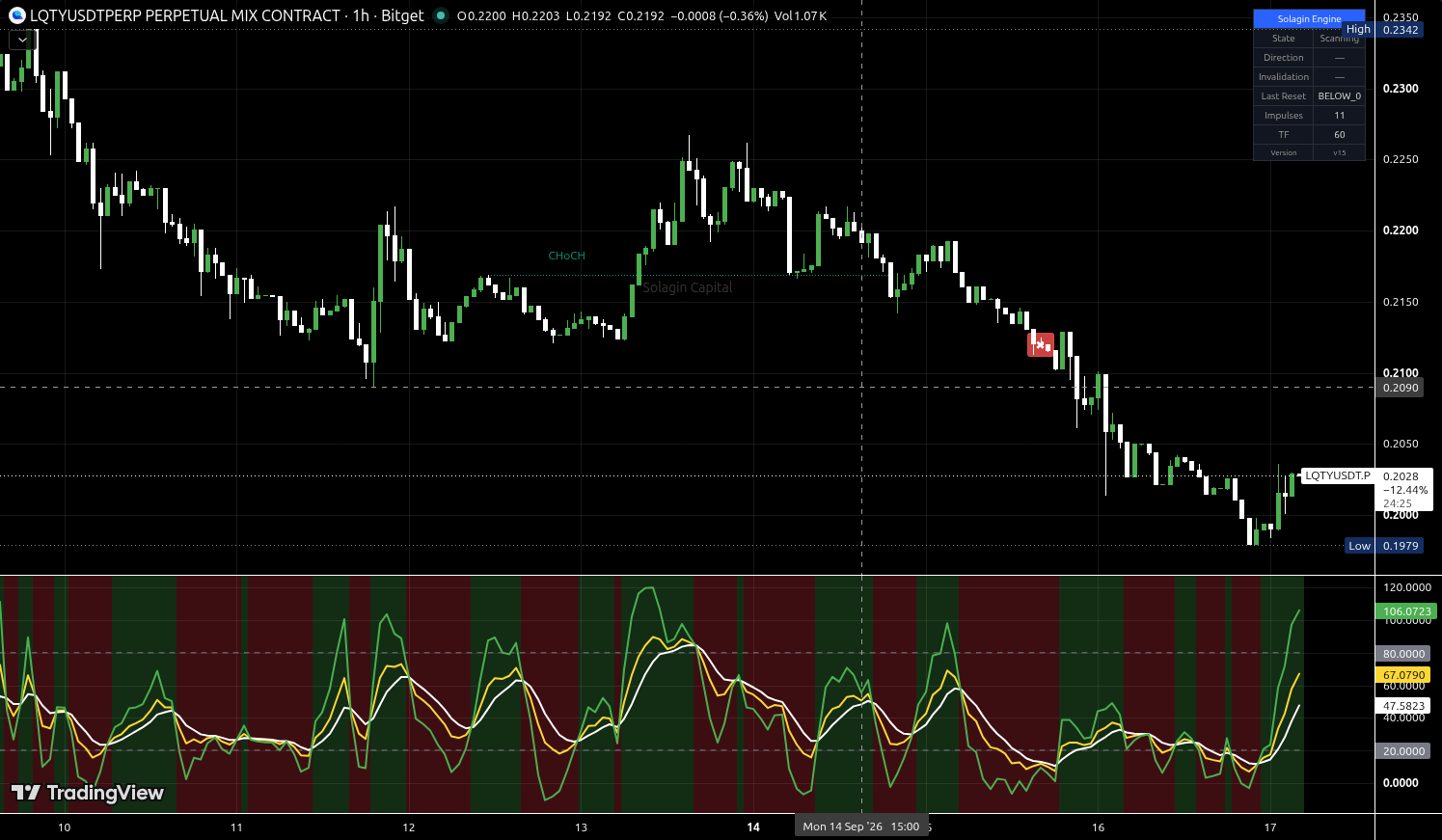Click the TF value 60

(x=1340, y=135)
